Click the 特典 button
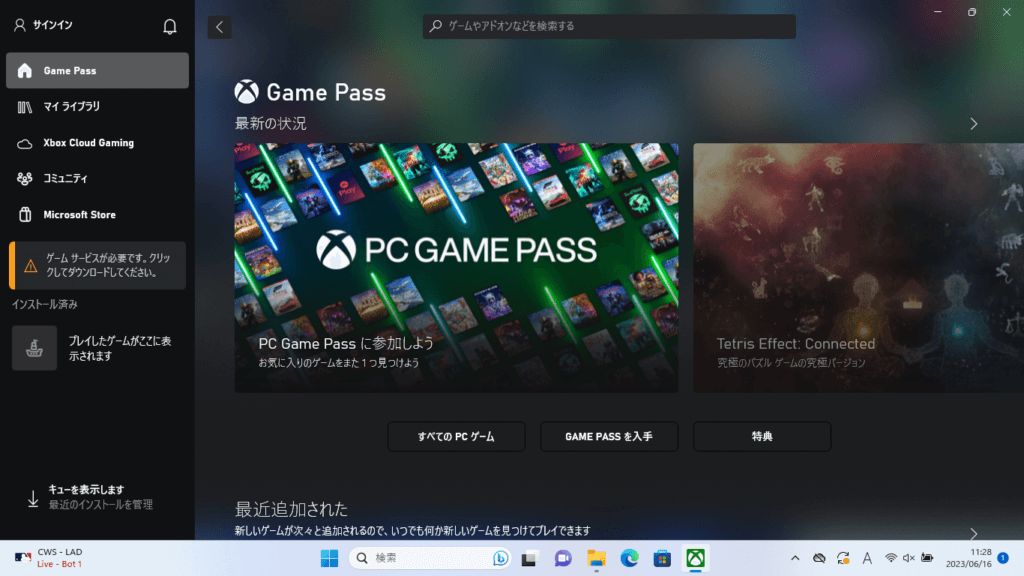This screenshot has height=576, width=1024. (761, 436)
